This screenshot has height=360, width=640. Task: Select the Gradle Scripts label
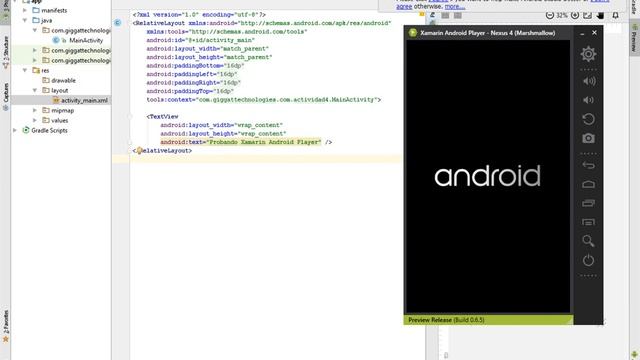[x=49, y=130]
